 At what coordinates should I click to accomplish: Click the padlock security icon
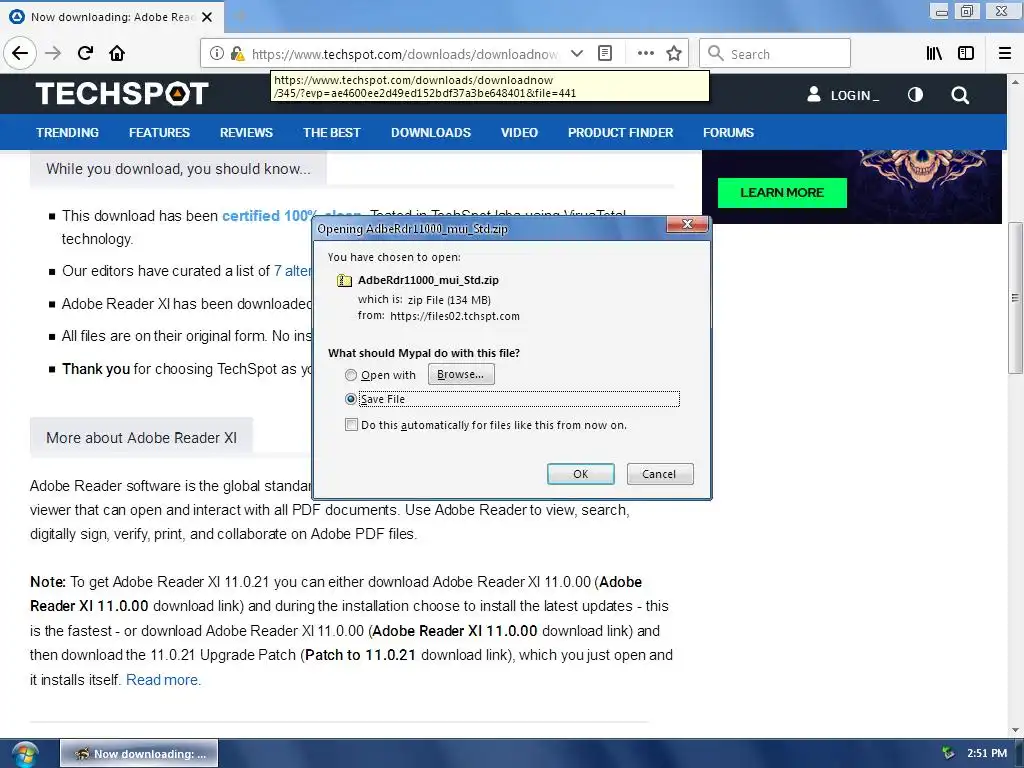(237, 54)
